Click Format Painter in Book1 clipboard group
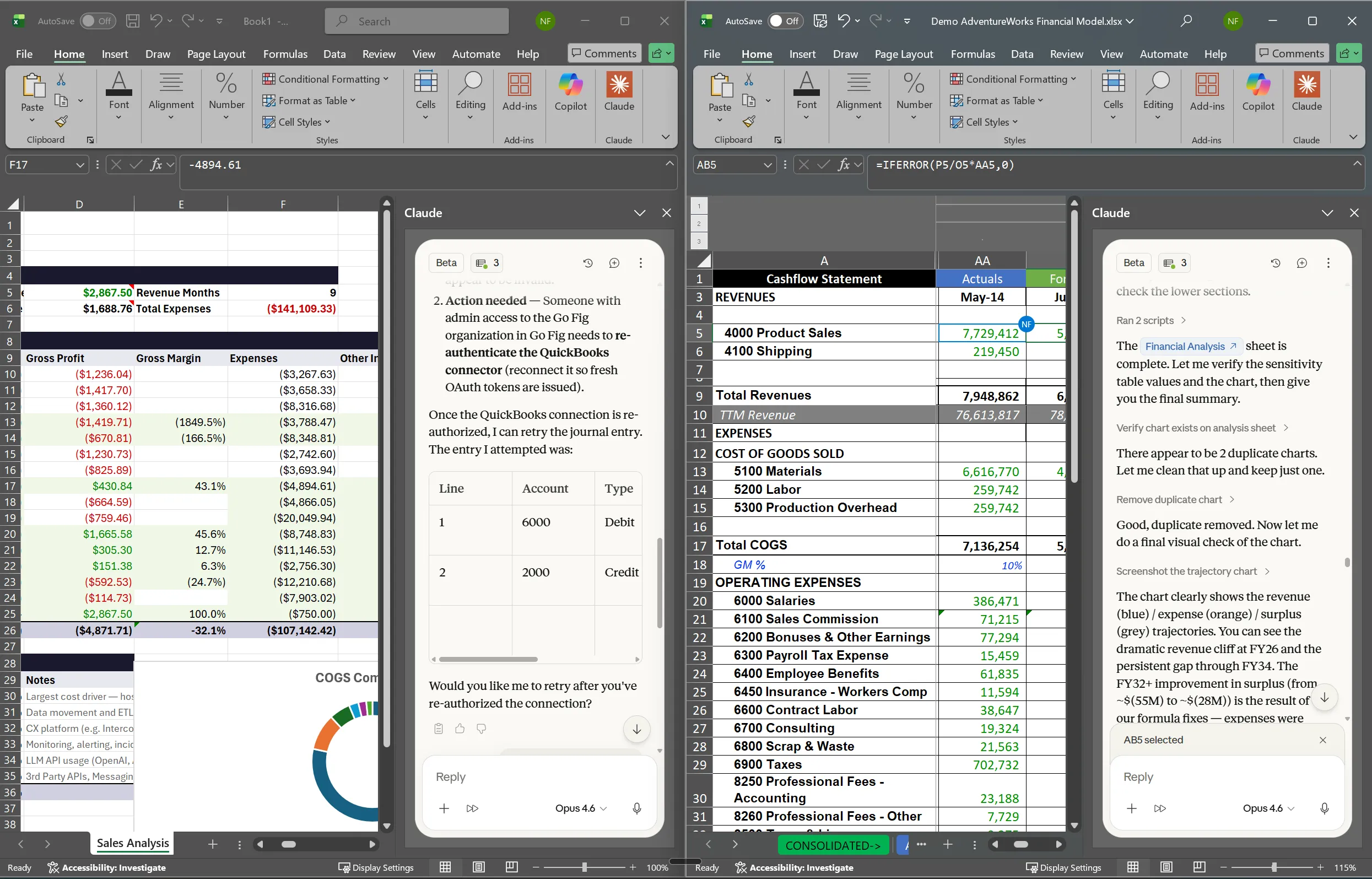 61,121
